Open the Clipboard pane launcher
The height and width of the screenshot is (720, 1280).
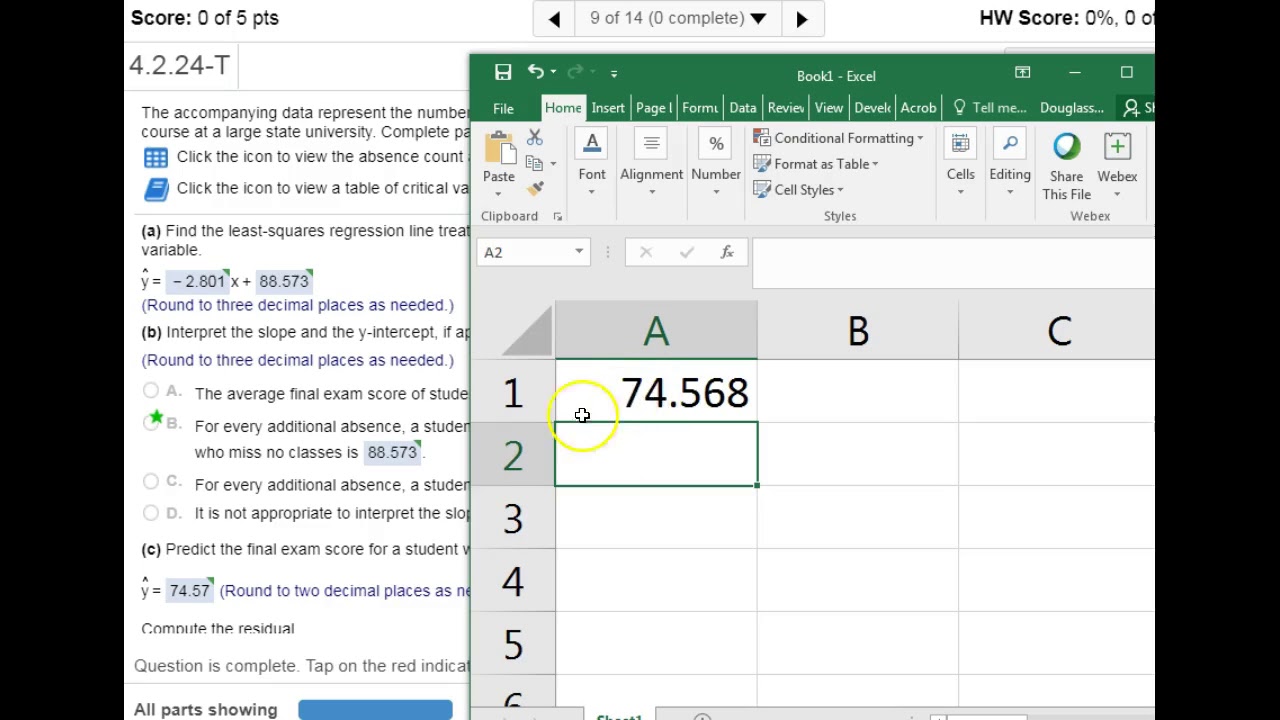558,216
